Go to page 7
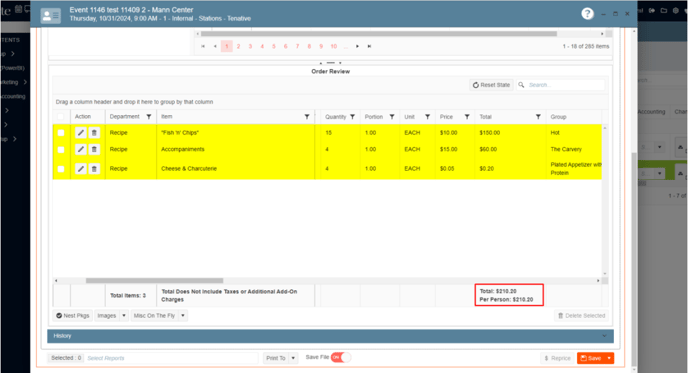 (x=297, y=46)
